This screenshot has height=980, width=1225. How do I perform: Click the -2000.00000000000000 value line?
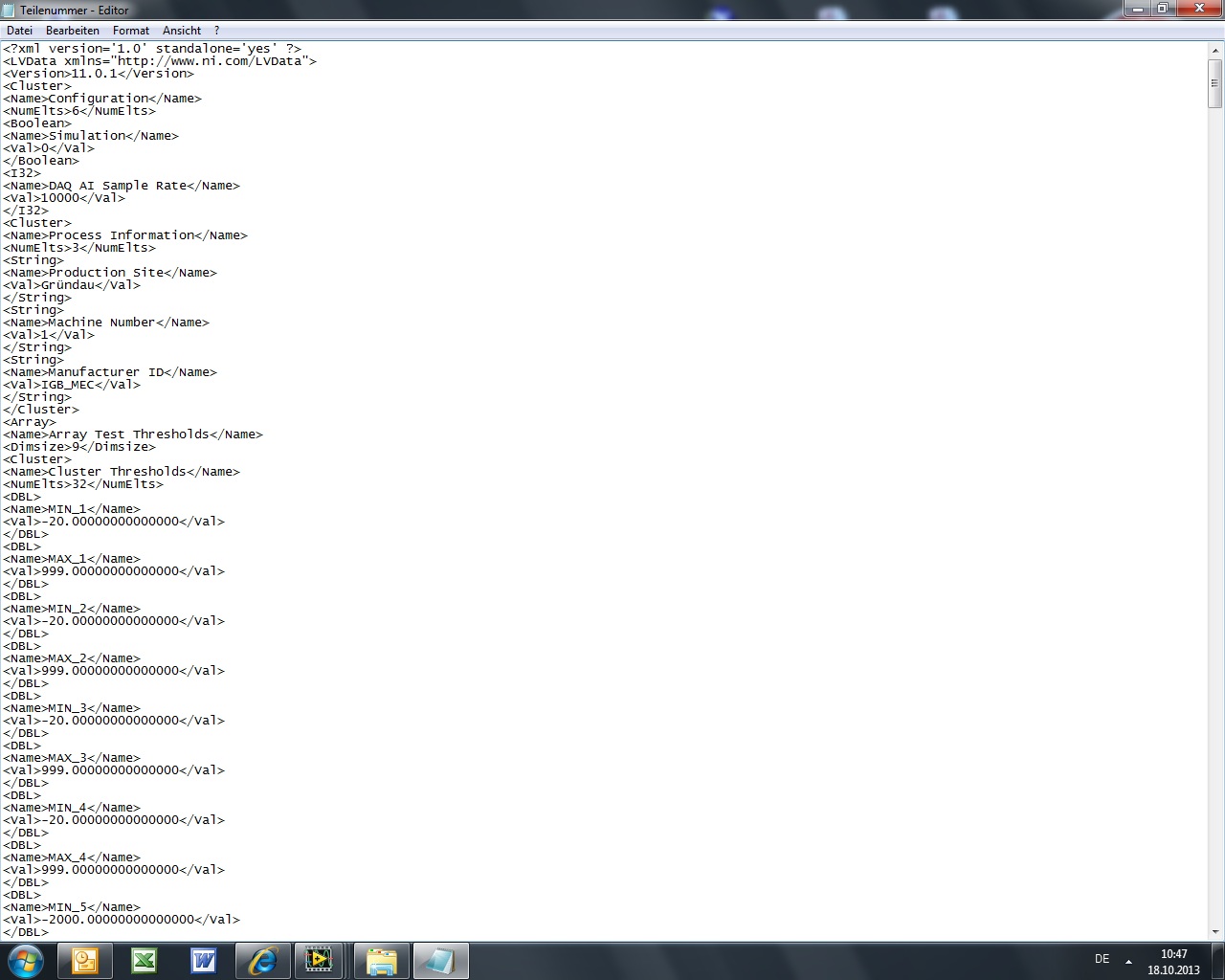(x=122, y=920)
